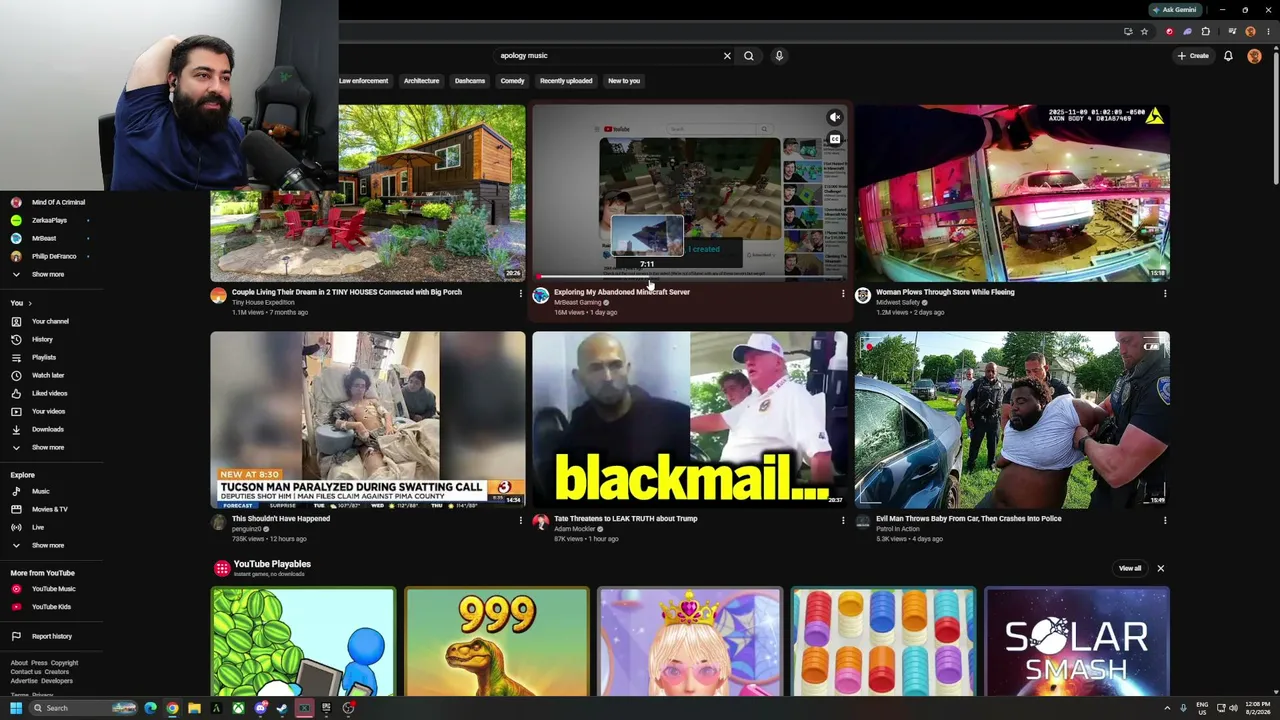Image resolution: width=1280 pixels, height=720 pixels.
Task: Click the Windows taskbar Search box
Action: 82,708
